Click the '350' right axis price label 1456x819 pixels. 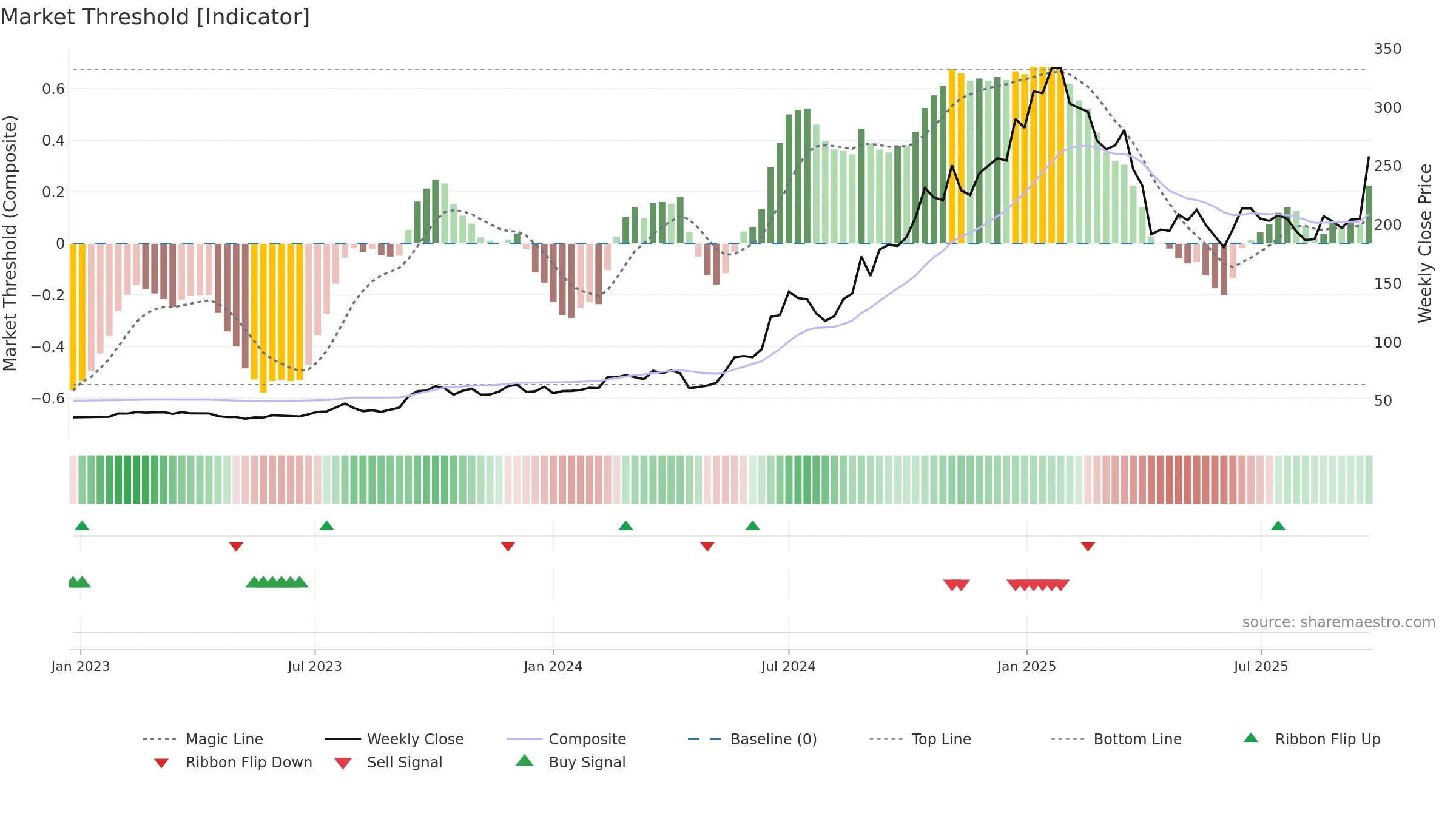point(1388,49)
